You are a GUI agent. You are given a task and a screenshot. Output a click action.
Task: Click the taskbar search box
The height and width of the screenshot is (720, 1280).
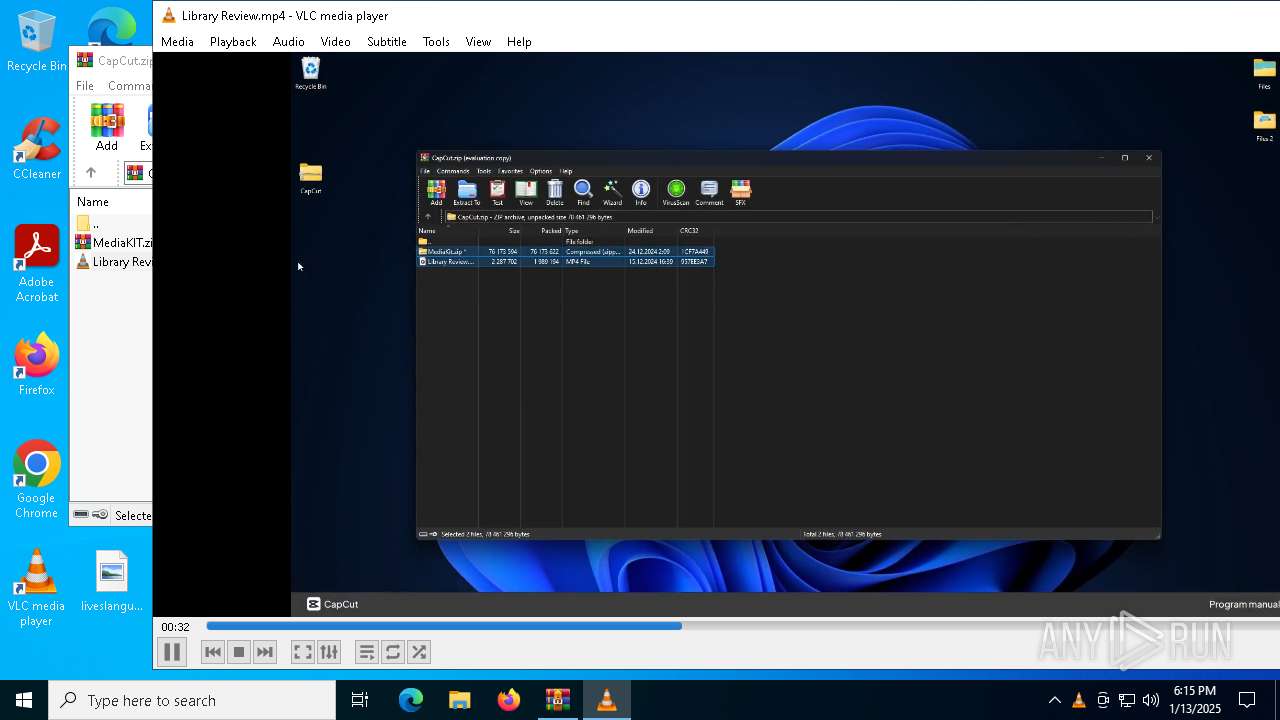click(192, 700)
